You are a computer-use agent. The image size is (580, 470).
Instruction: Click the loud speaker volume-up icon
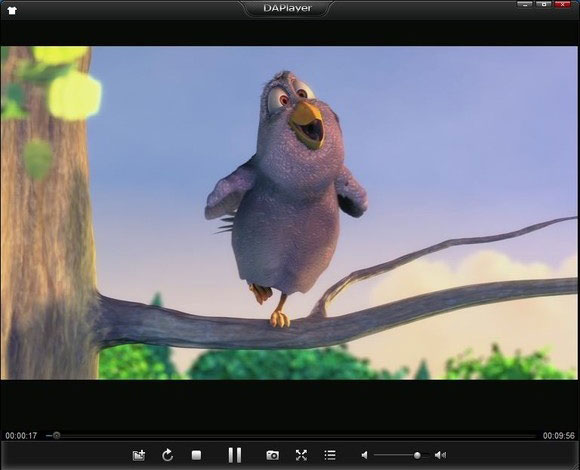(440, 455)
